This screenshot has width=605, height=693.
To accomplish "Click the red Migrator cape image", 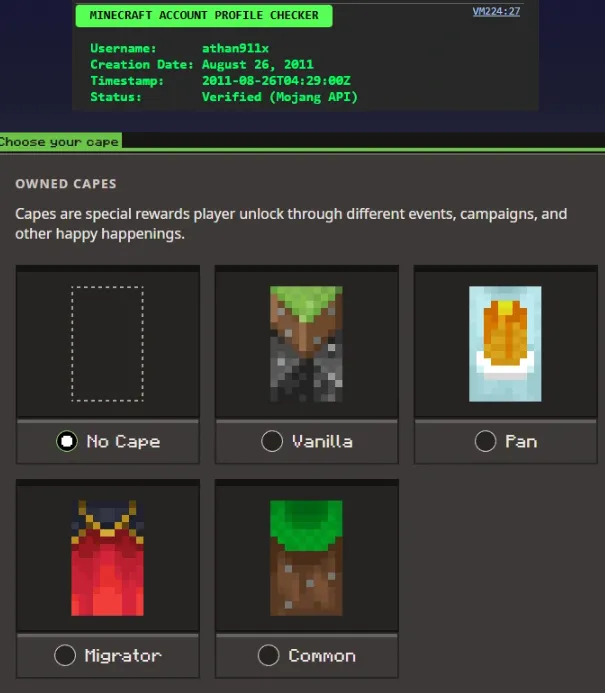I will pyautogui.click(x=107, y=558).
